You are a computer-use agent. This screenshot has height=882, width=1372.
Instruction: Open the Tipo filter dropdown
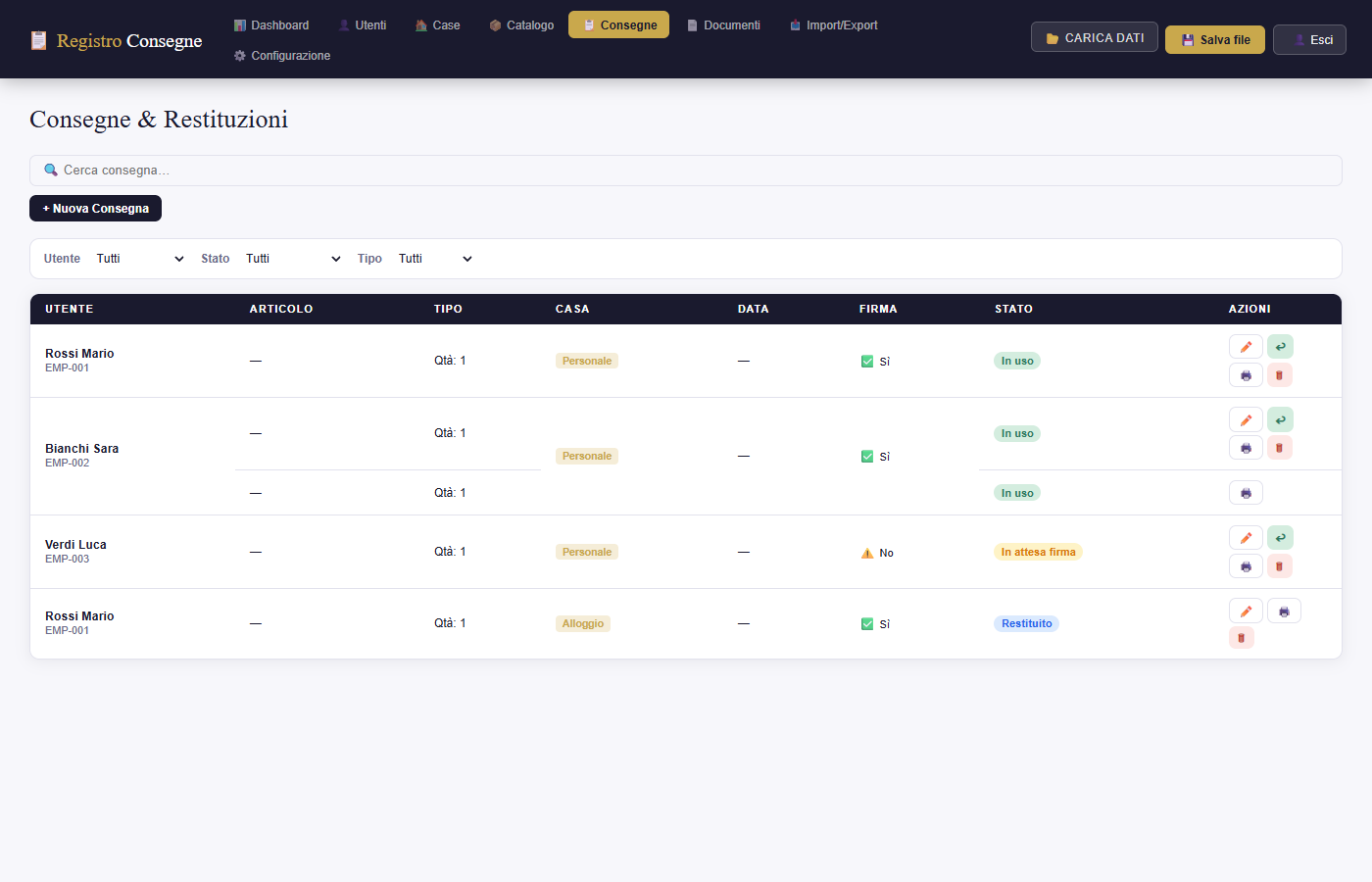point(435,259)
